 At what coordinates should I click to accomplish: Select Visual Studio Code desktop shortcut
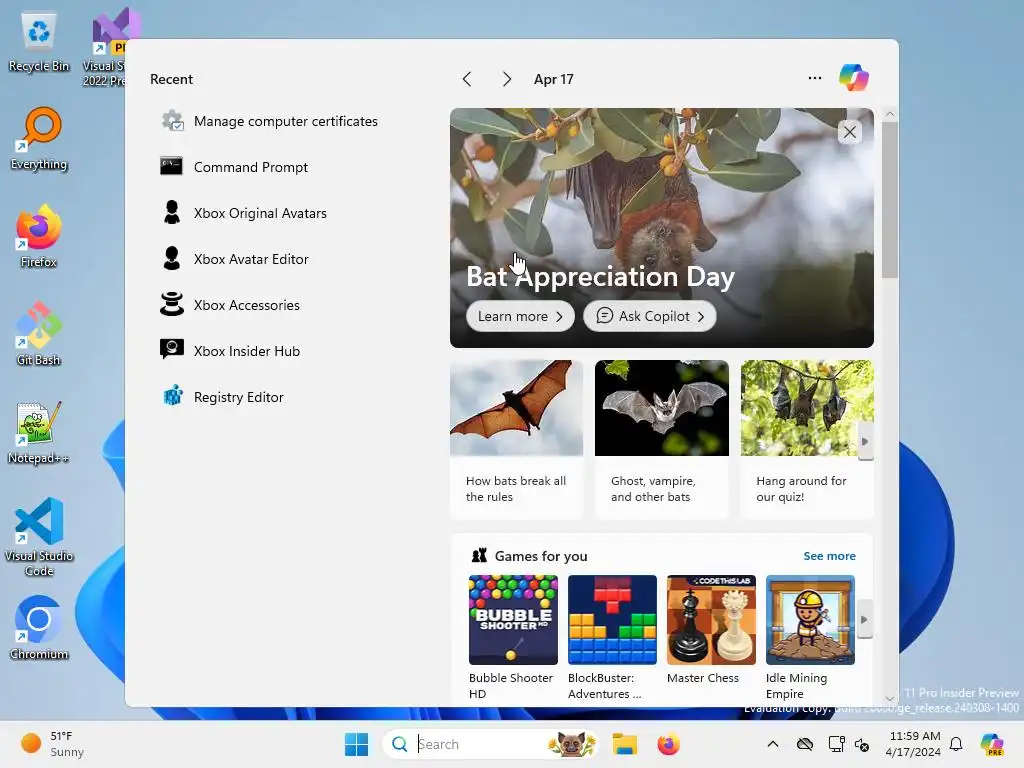[x=39, y=537]
